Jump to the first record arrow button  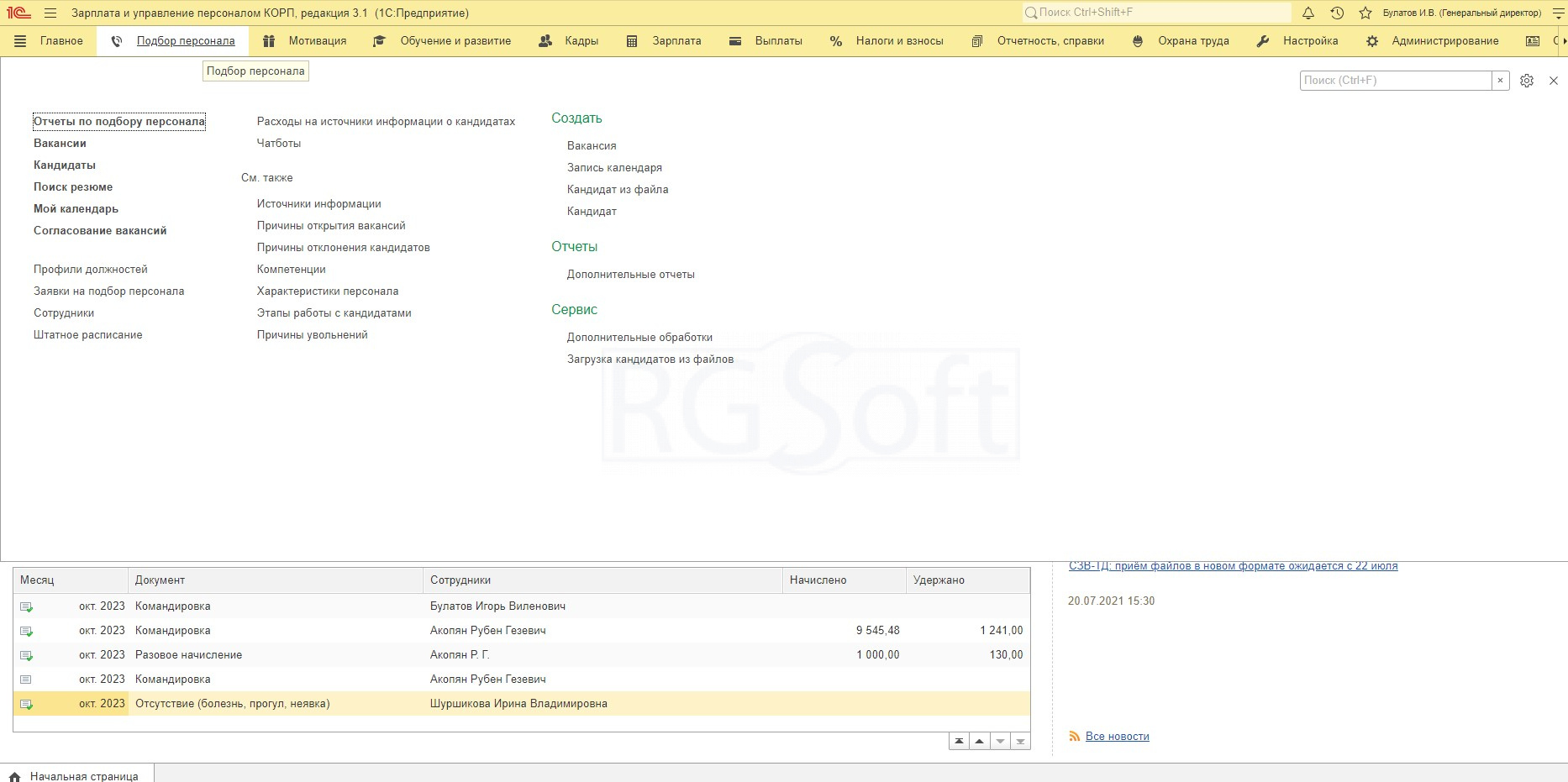click(959, 742)
